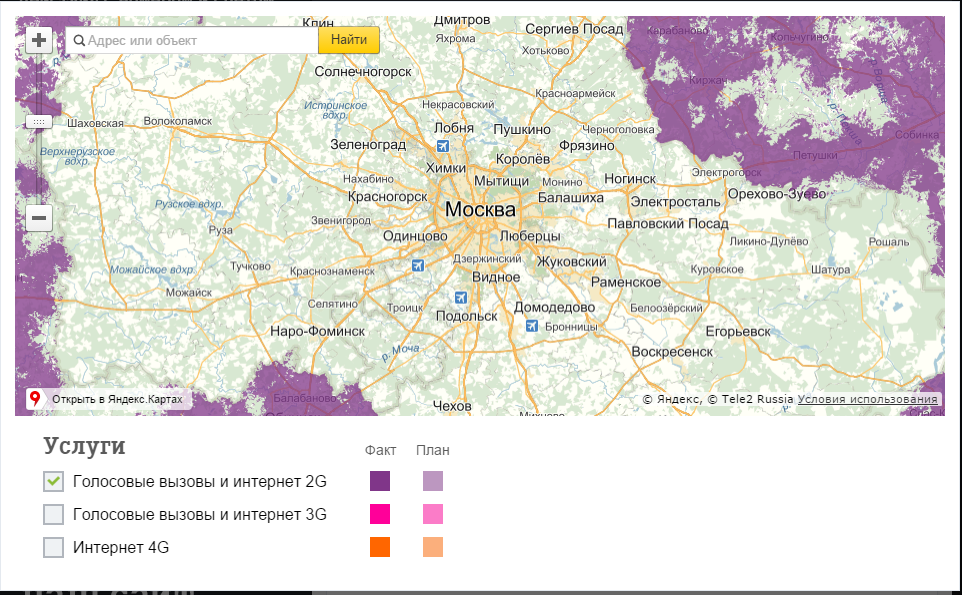Enable the 3G voice calls and internet checkbox

[x=53, y=514]
